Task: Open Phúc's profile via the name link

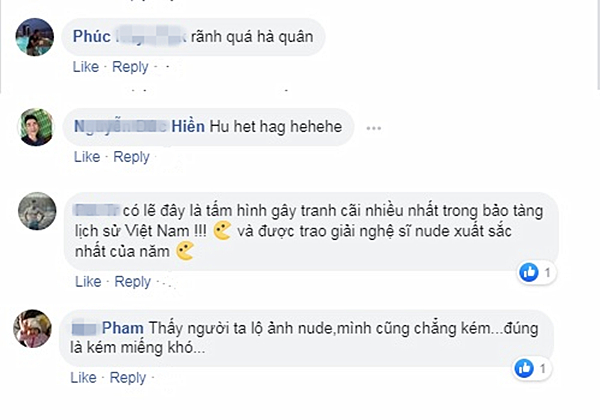Action: click(92, 36)
